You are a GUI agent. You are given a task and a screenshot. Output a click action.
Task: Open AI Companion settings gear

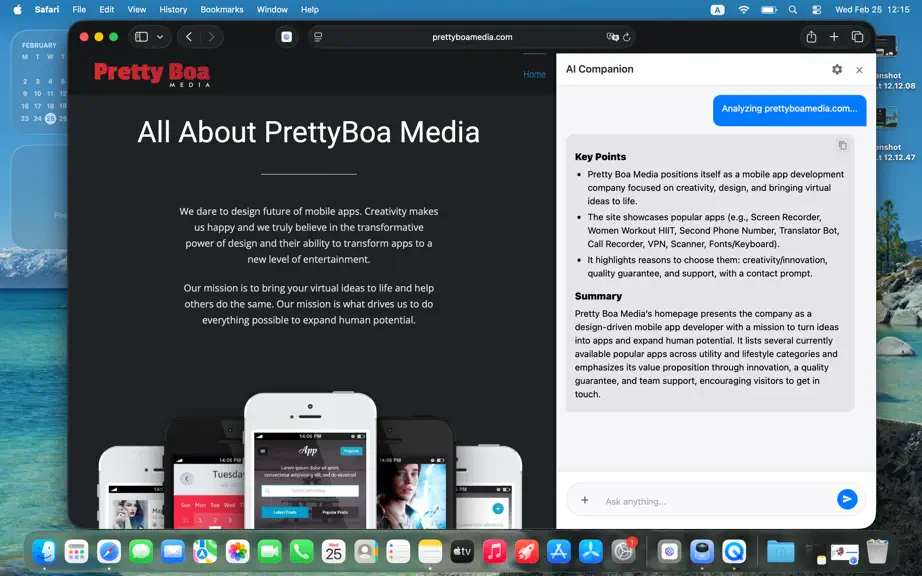tap(837, 69)
